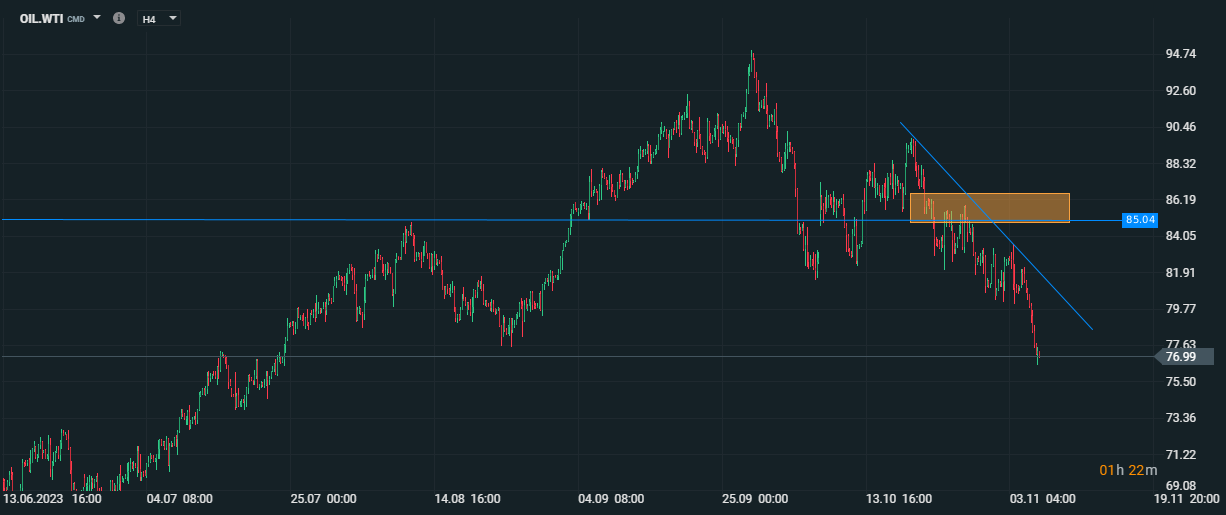Select the 85.04 horizontal line price label
The height and width of the screenshot is (515, 1226).
(1139, 219)
